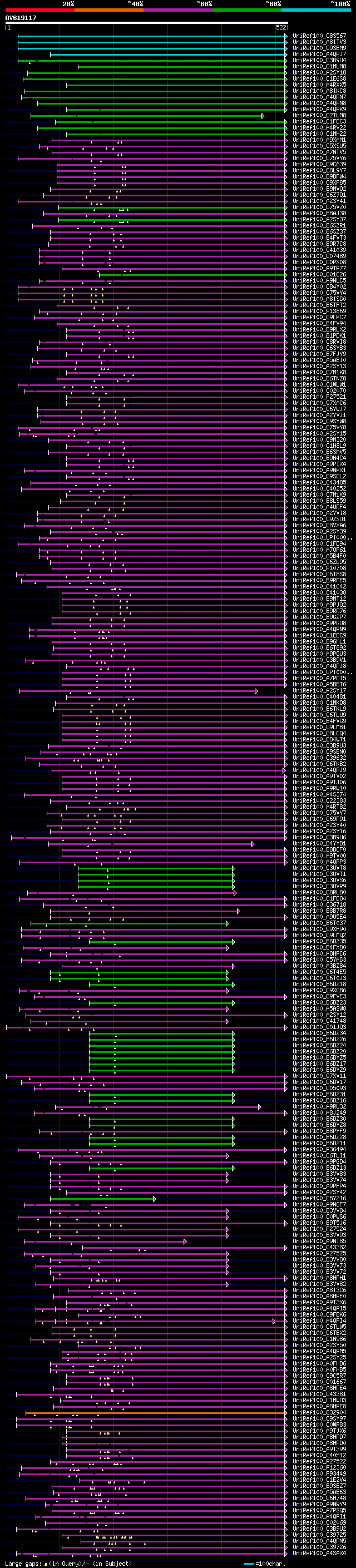Viewport: 356px width, 1568px height.
Task: Select the UniRef100_C1FEC3 label
Action: [319, 122]
